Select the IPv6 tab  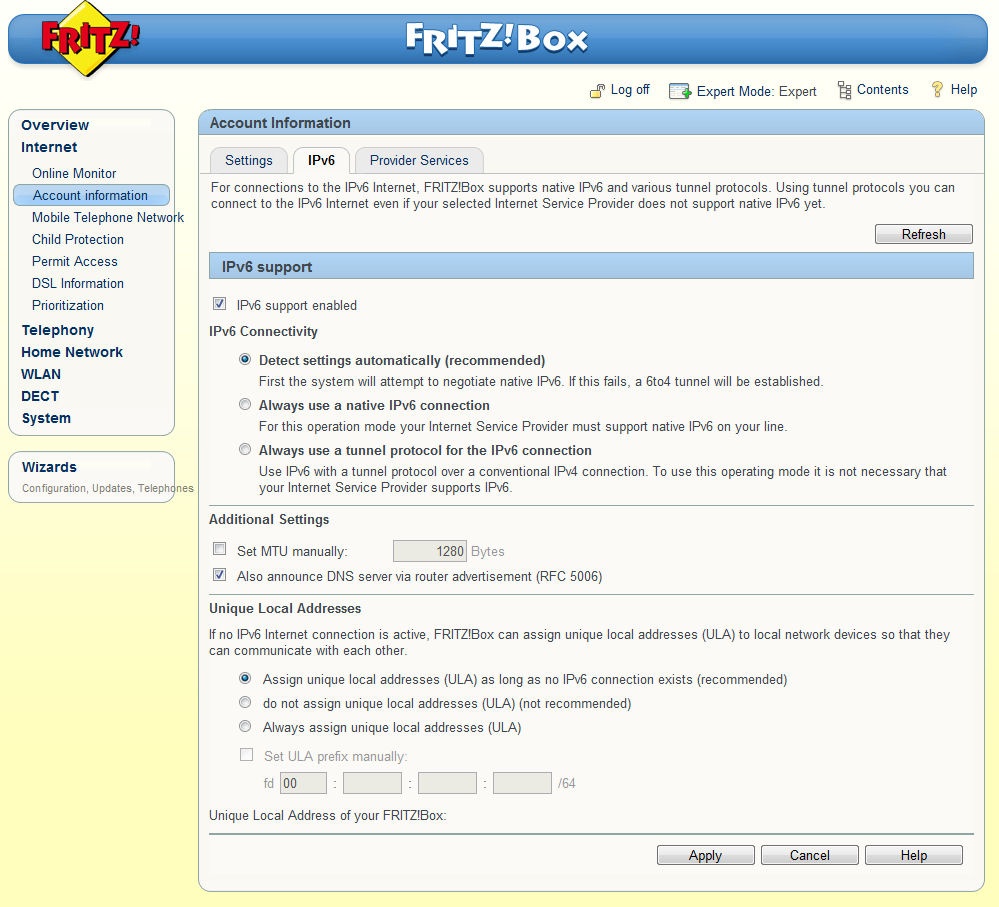[321, 161]
